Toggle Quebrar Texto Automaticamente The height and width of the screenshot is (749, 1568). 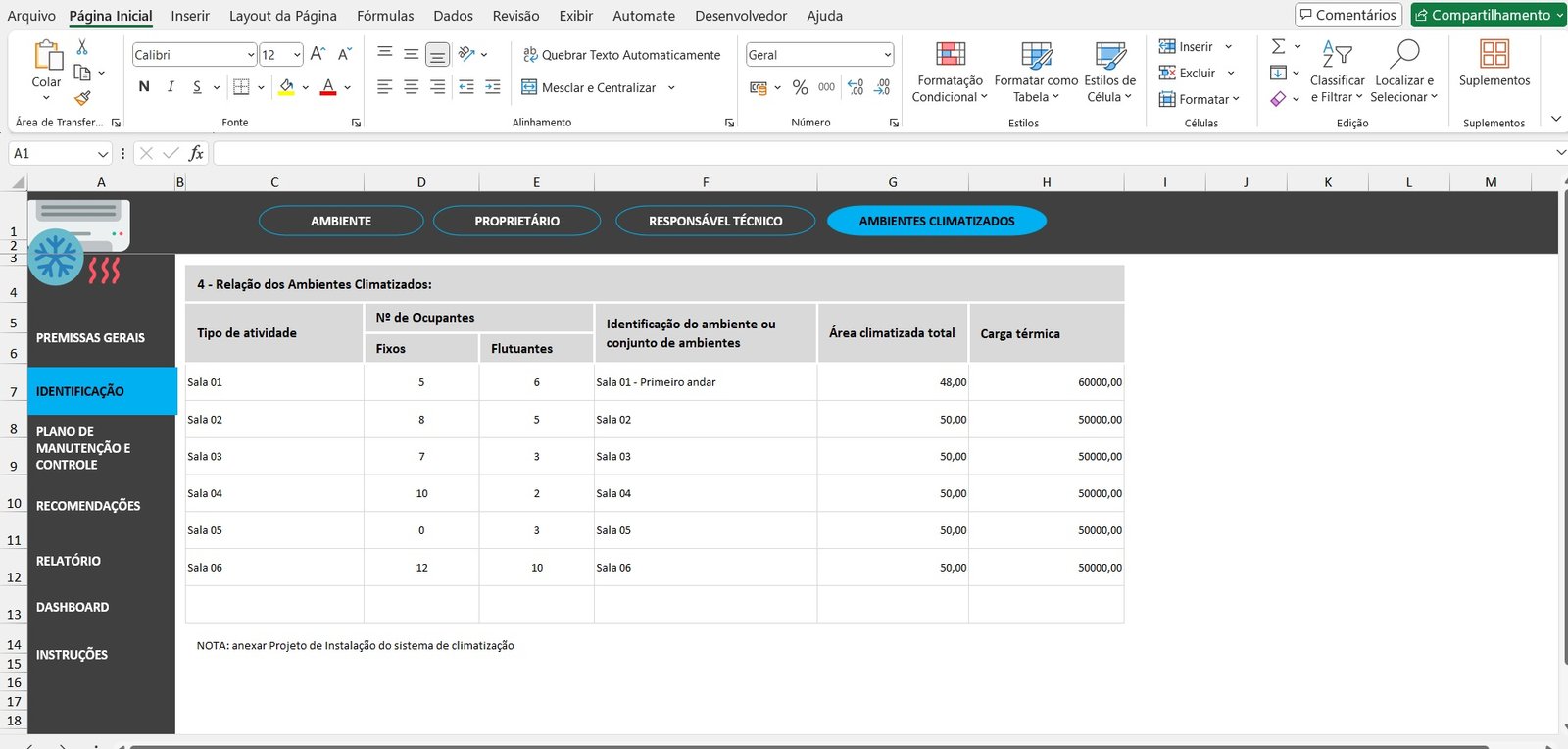[x=621, y=55]
